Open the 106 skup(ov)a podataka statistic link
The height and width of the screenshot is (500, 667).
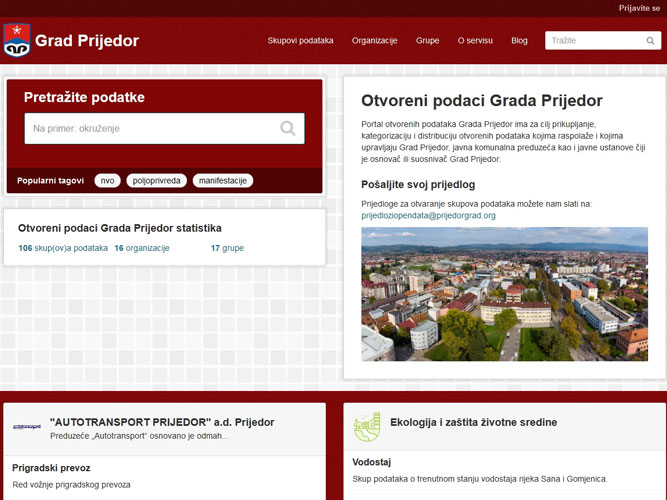click(x=63, y=248)
